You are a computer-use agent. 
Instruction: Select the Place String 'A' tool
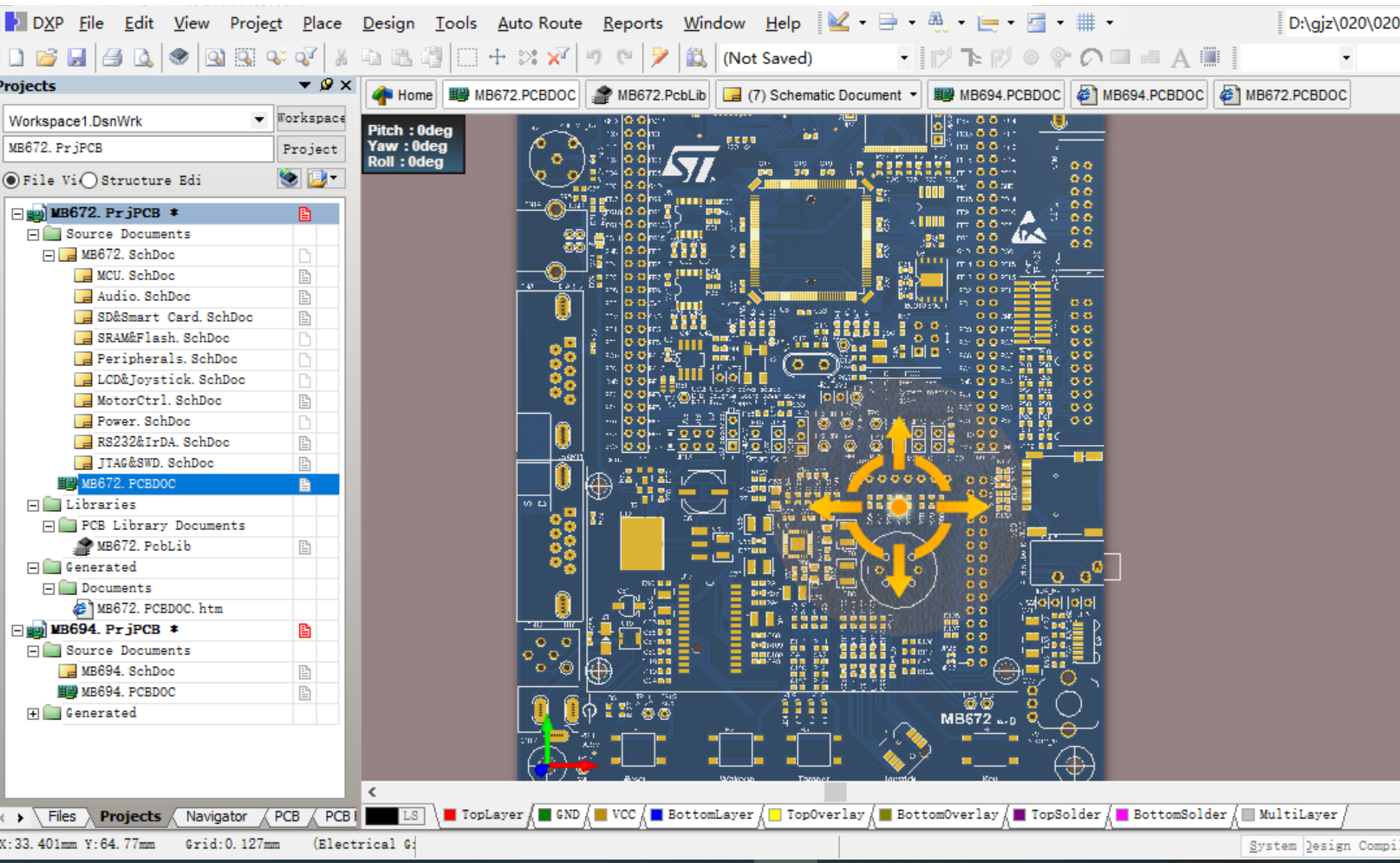(1180, 58)
